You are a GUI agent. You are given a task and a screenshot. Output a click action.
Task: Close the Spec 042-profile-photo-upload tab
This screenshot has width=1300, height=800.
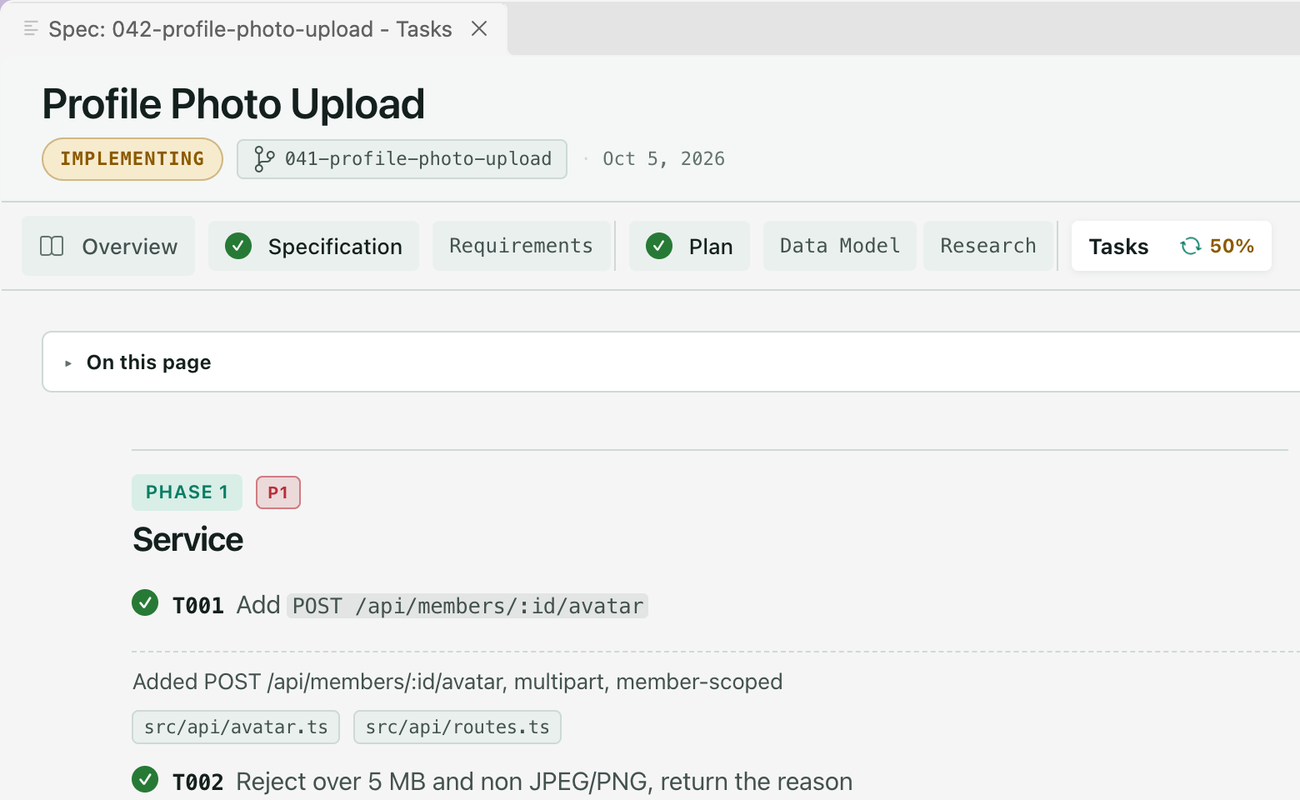point(479,29)
